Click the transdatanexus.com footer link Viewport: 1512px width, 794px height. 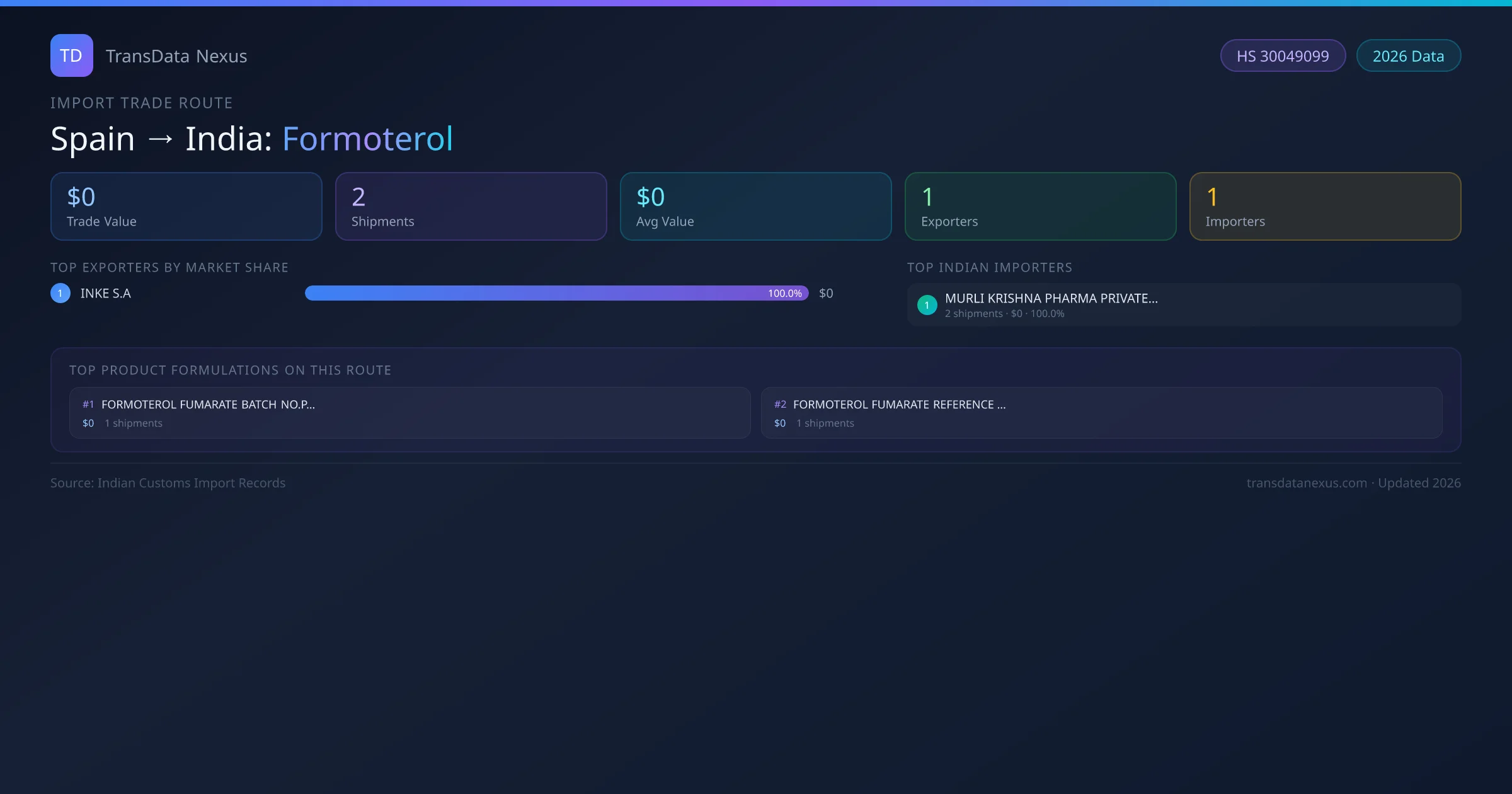coord(1306,483)
